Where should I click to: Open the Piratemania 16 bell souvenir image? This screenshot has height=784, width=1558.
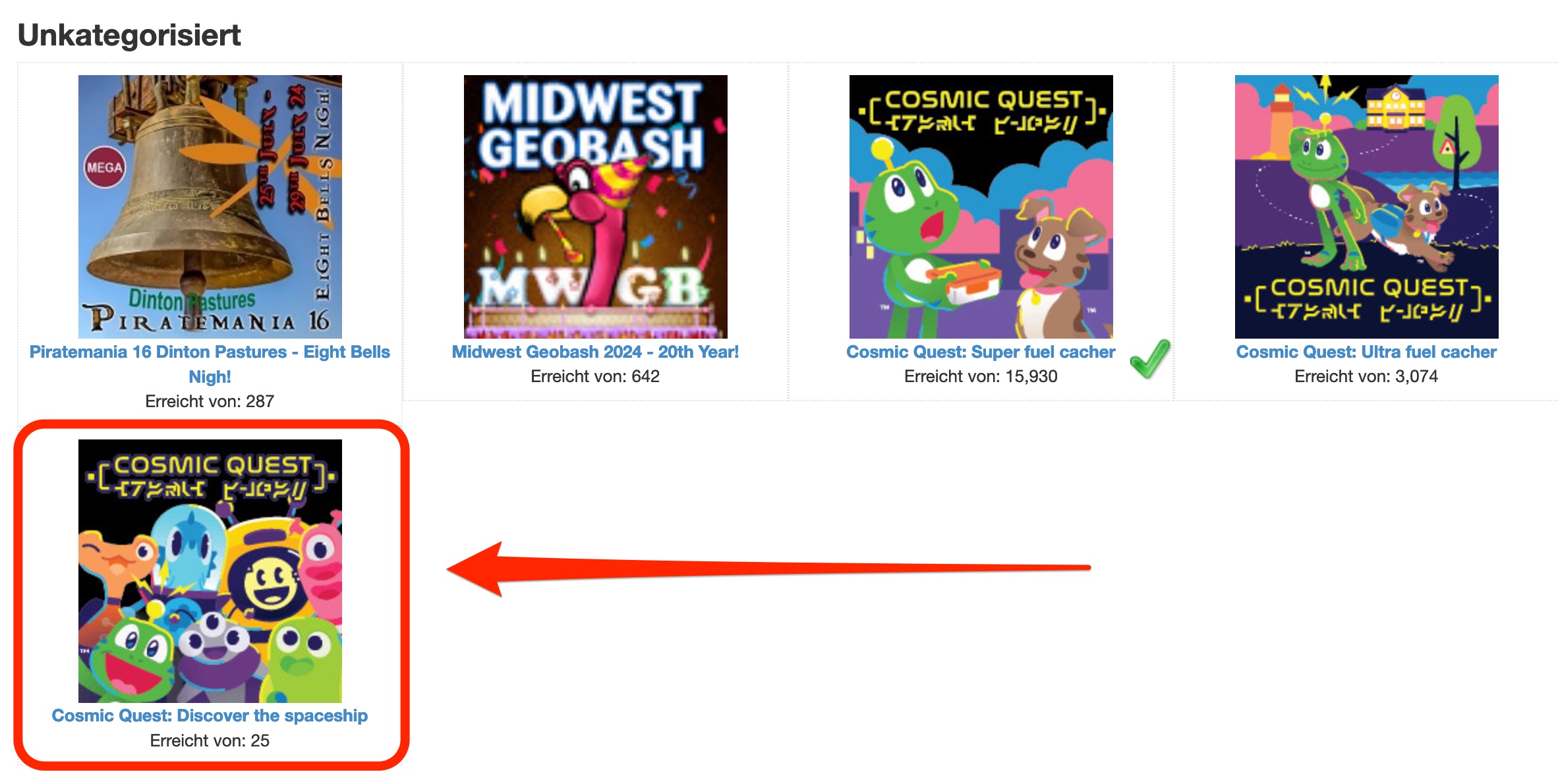coord(210,206)
